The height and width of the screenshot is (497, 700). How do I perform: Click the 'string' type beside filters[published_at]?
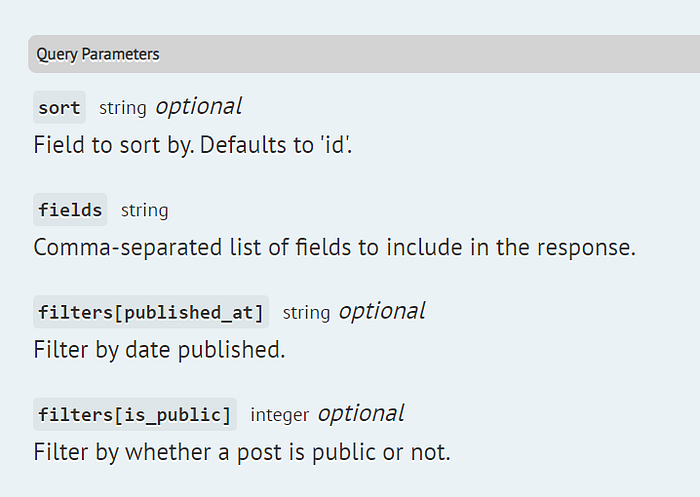[x=306, y=312]
